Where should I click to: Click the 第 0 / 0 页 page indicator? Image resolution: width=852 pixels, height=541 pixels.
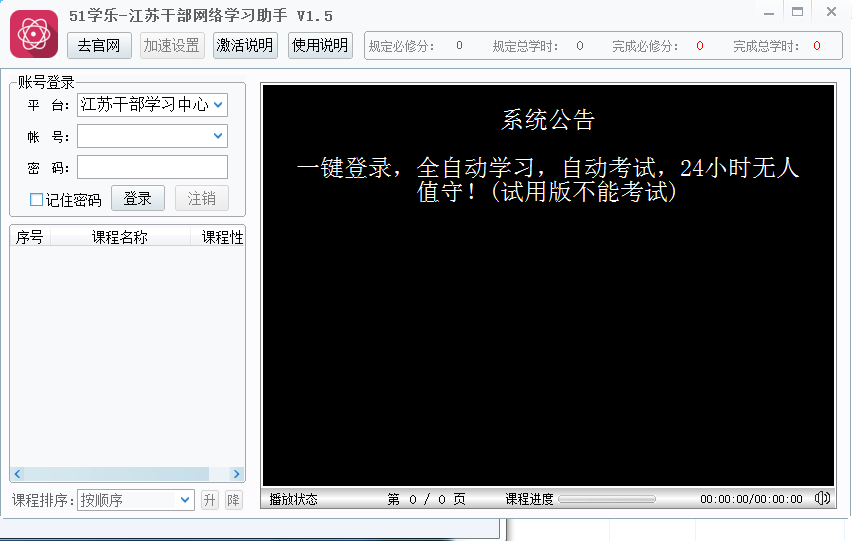[427, 499]
